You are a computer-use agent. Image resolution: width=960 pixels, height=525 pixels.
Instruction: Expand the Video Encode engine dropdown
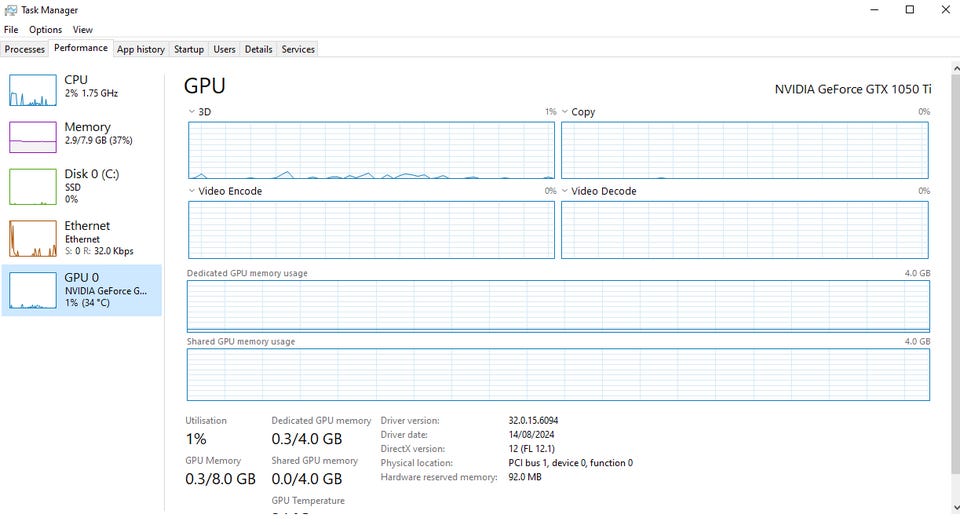point(192,191)
